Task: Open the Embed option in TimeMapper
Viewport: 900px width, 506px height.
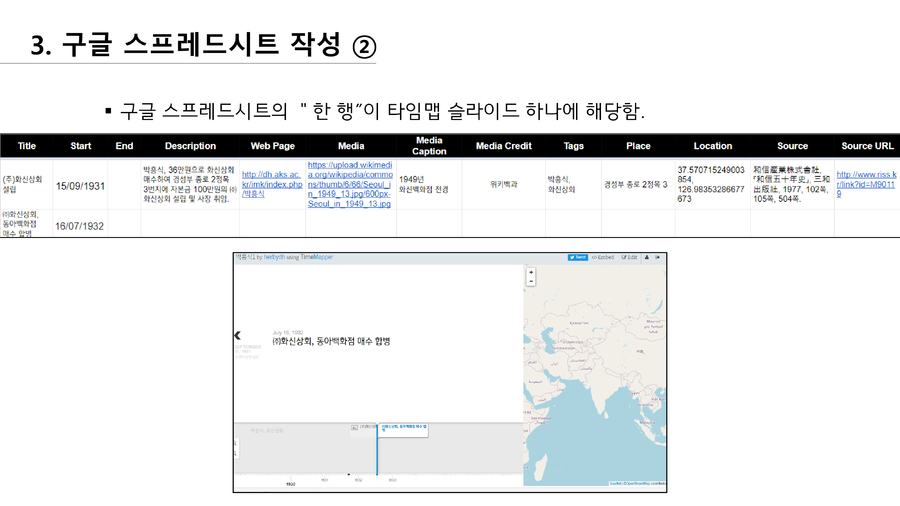Action: pos(603,257)
